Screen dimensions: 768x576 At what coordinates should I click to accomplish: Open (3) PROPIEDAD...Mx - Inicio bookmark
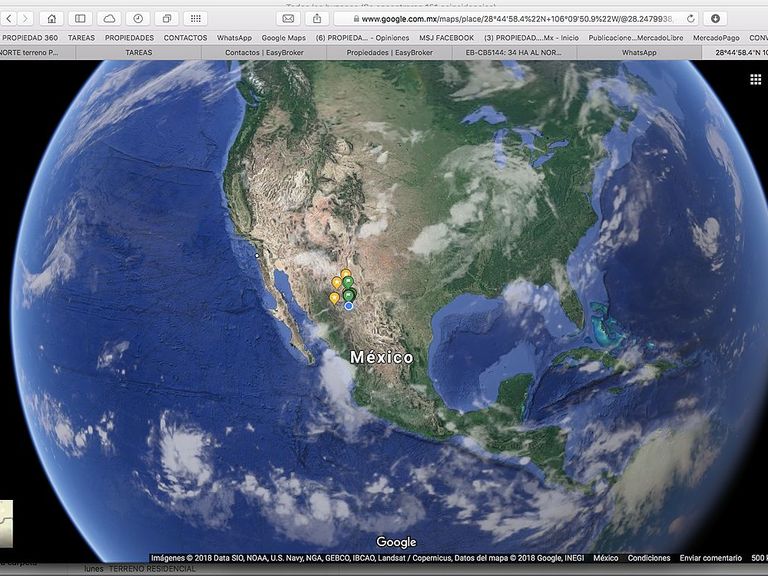[x=531, y=38]
